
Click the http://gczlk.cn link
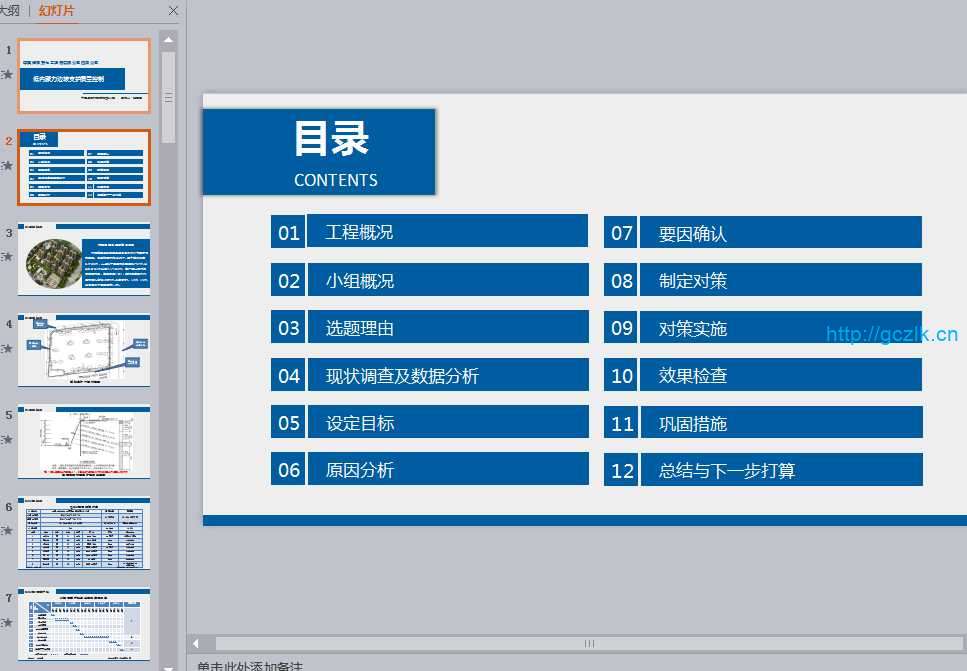click(892, 335)
